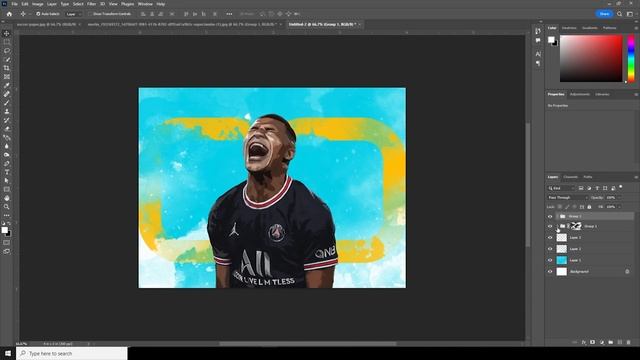The image size is (640, 360).
Task: Select the Rectangle shape tool
Action: coord(7,189)
